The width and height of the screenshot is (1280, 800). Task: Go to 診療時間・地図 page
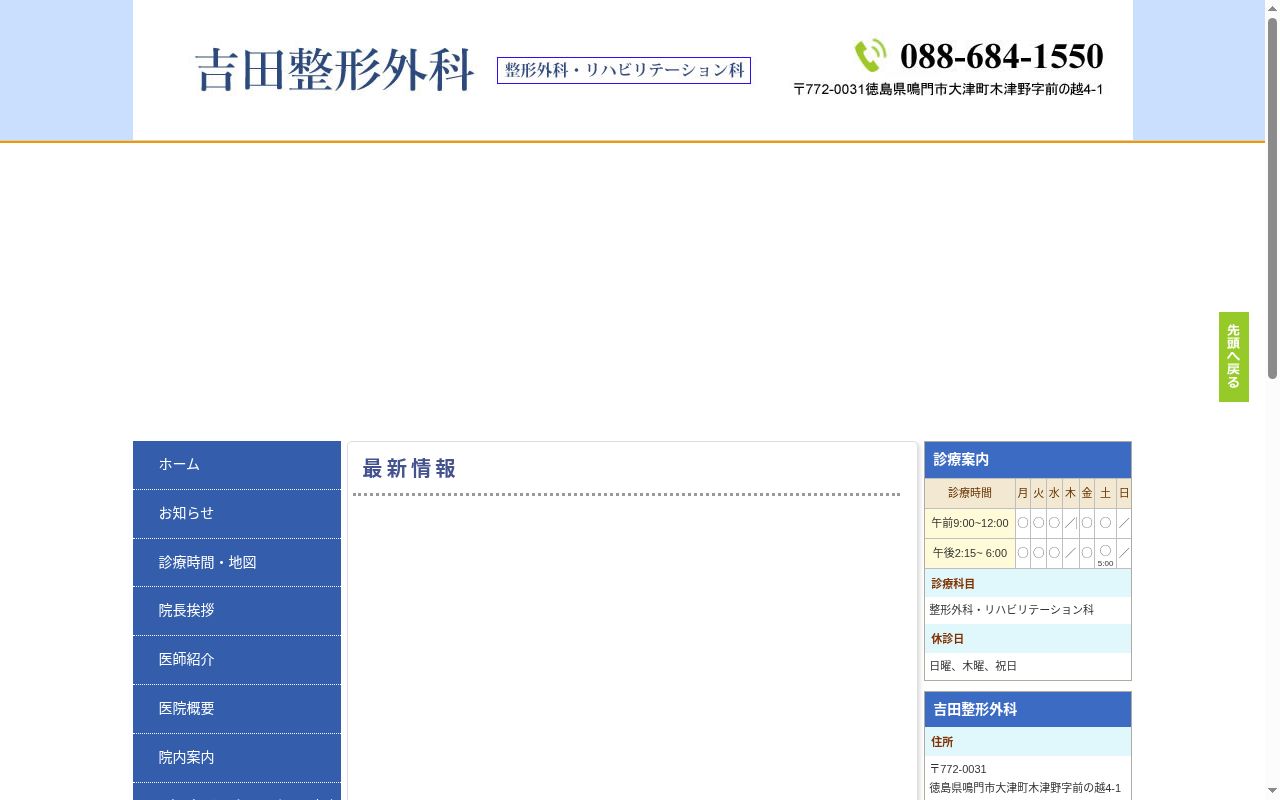pos(237,563)
